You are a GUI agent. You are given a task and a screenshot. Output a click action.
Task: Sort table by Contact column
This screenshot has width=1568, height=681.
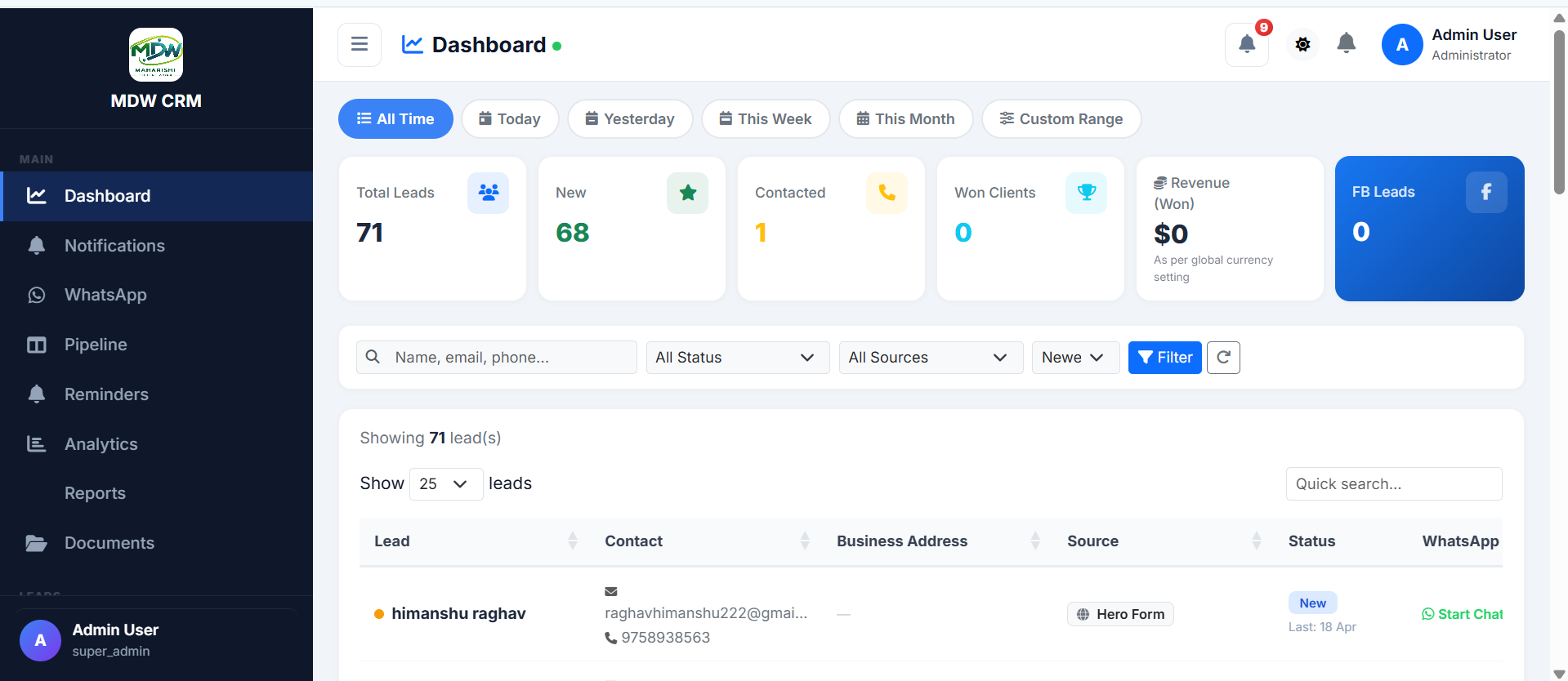(x=706, y=541)
